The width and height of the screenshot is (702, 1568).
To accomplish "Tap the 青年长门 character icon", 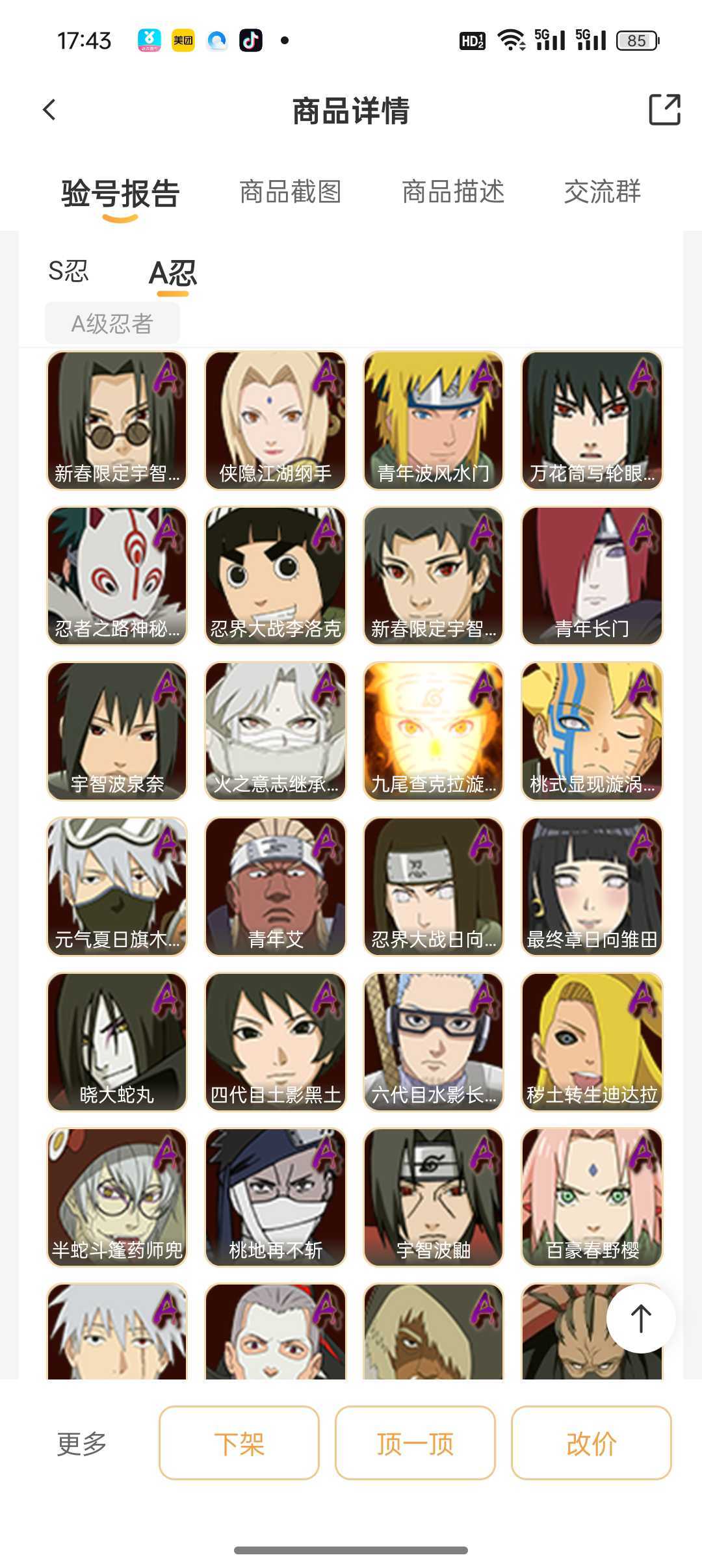I will tap(592, 576).
